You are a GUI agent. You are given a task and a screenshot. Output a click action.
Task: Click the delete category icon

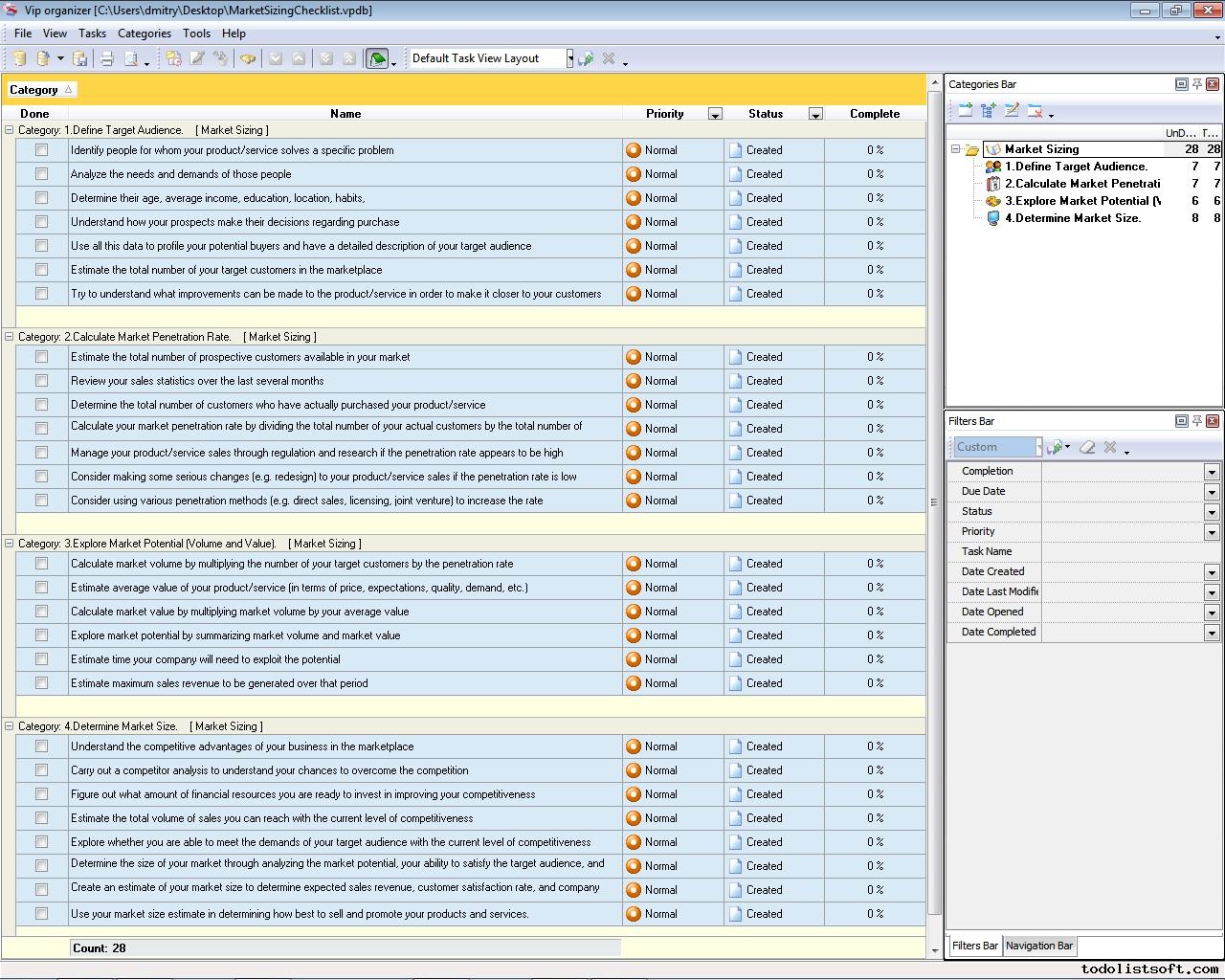tap(1035, 111)
